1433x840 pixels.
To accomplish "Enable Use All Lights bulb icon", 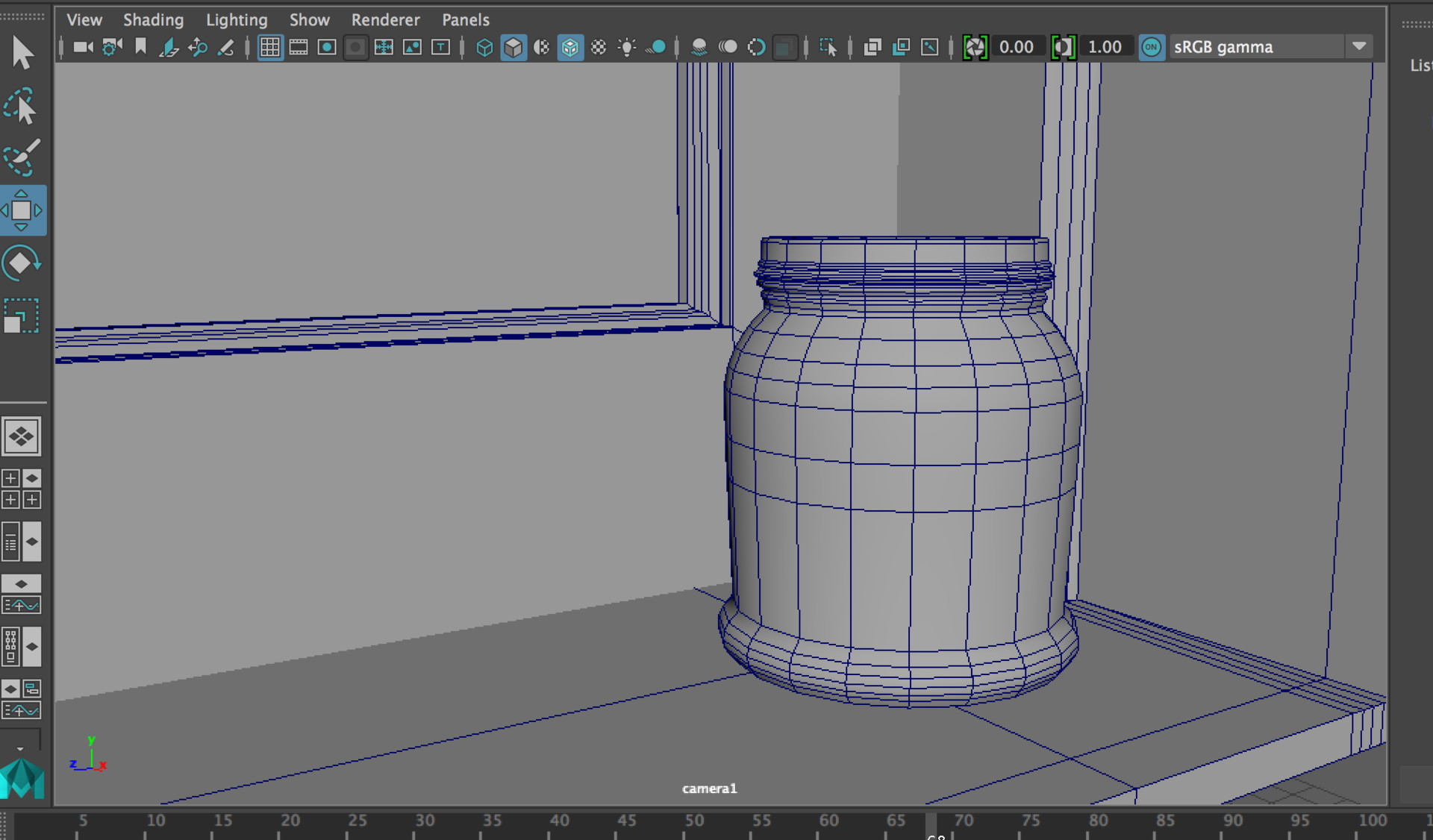I will [x=627, y=47].
